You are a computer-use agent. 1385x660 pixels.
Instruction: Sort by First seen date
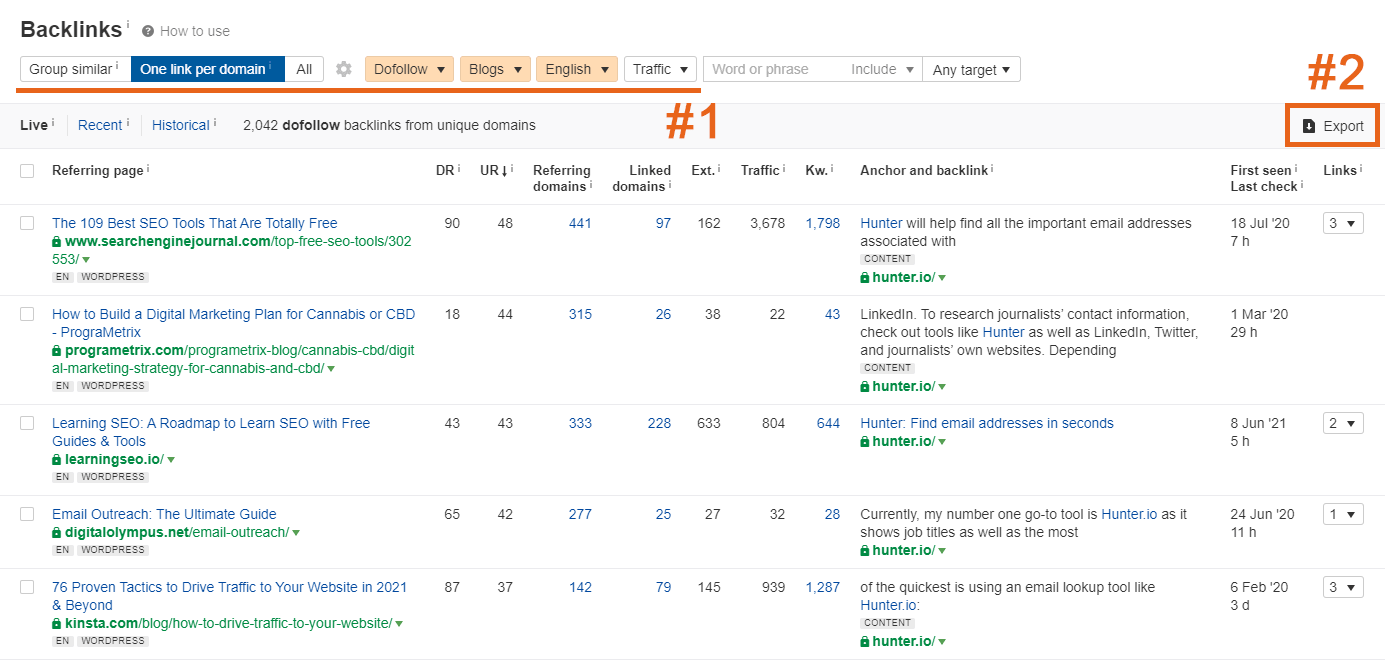pyautogui.click(x=1261, y=170)
